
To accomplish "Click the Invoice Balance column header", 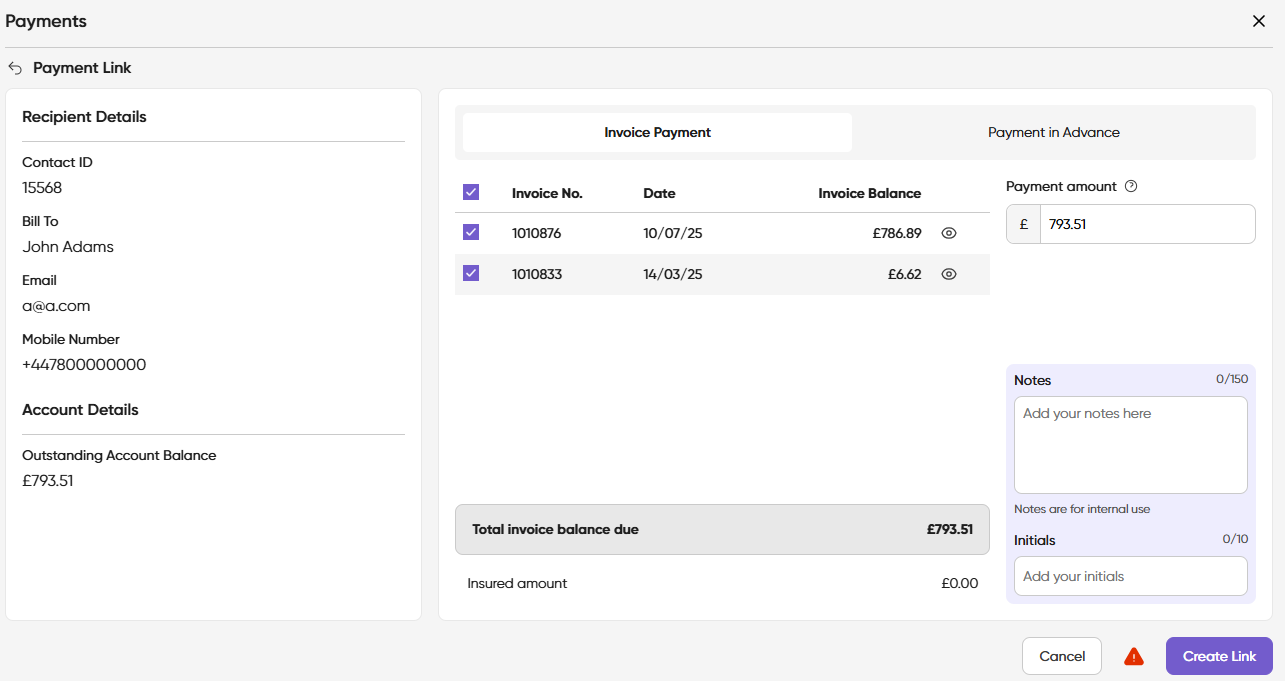I will point(869,193).
